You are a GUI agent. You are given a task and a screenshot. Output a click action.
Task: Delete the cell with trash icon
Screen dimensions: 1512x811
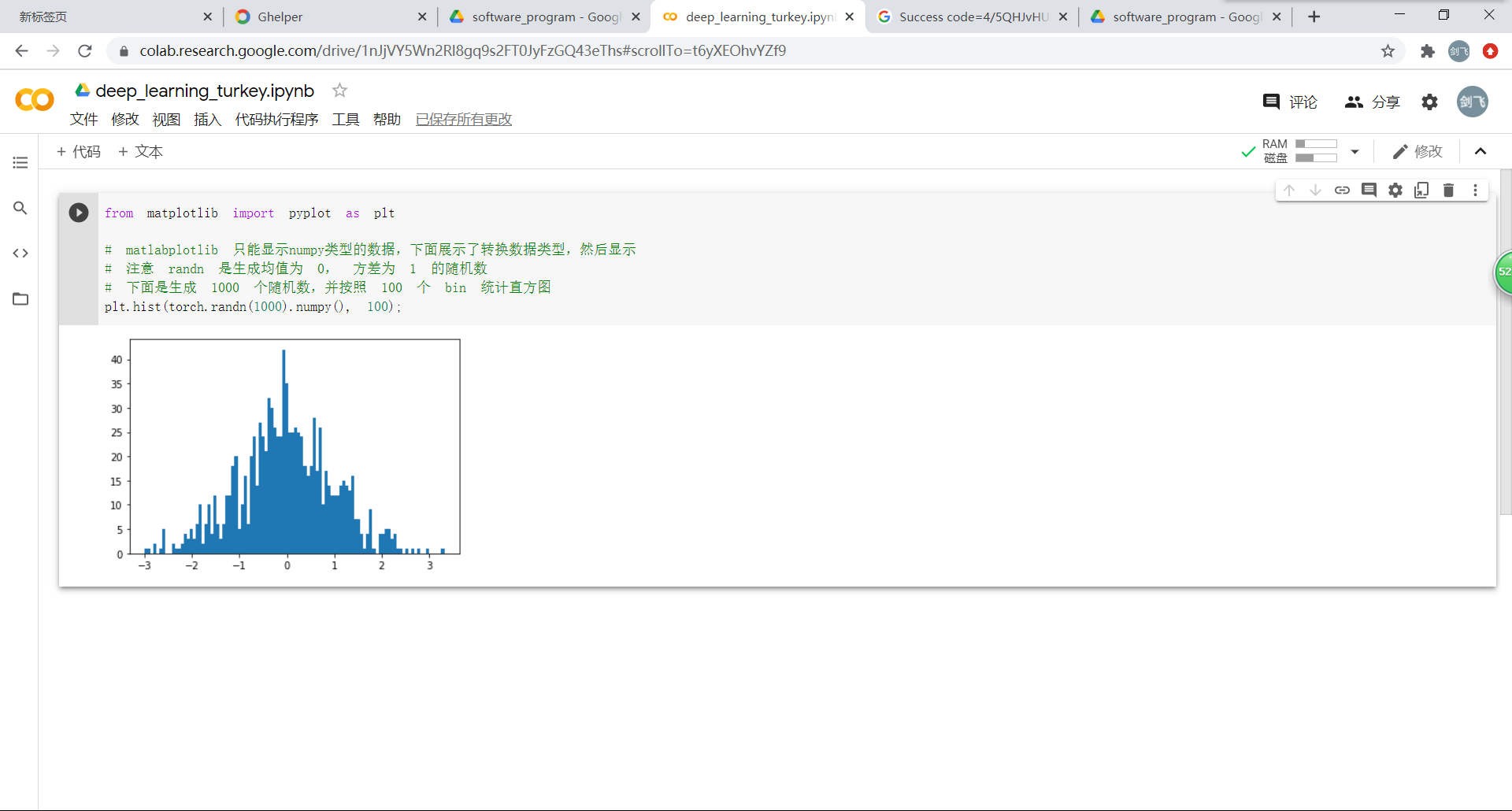point(1448,190)
